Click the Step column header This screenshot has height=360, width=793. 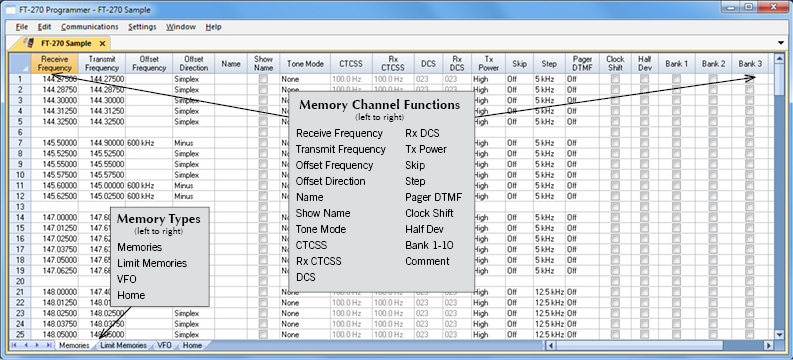click(549, 63)
